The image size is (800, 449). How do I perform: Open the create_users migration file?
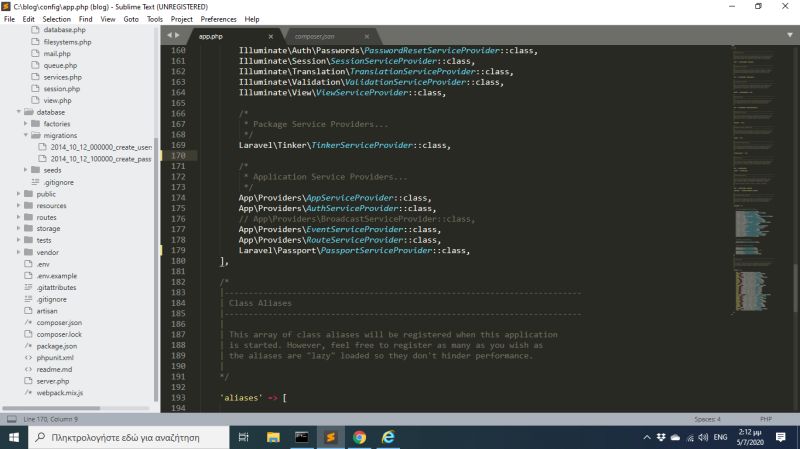(101, 147)
